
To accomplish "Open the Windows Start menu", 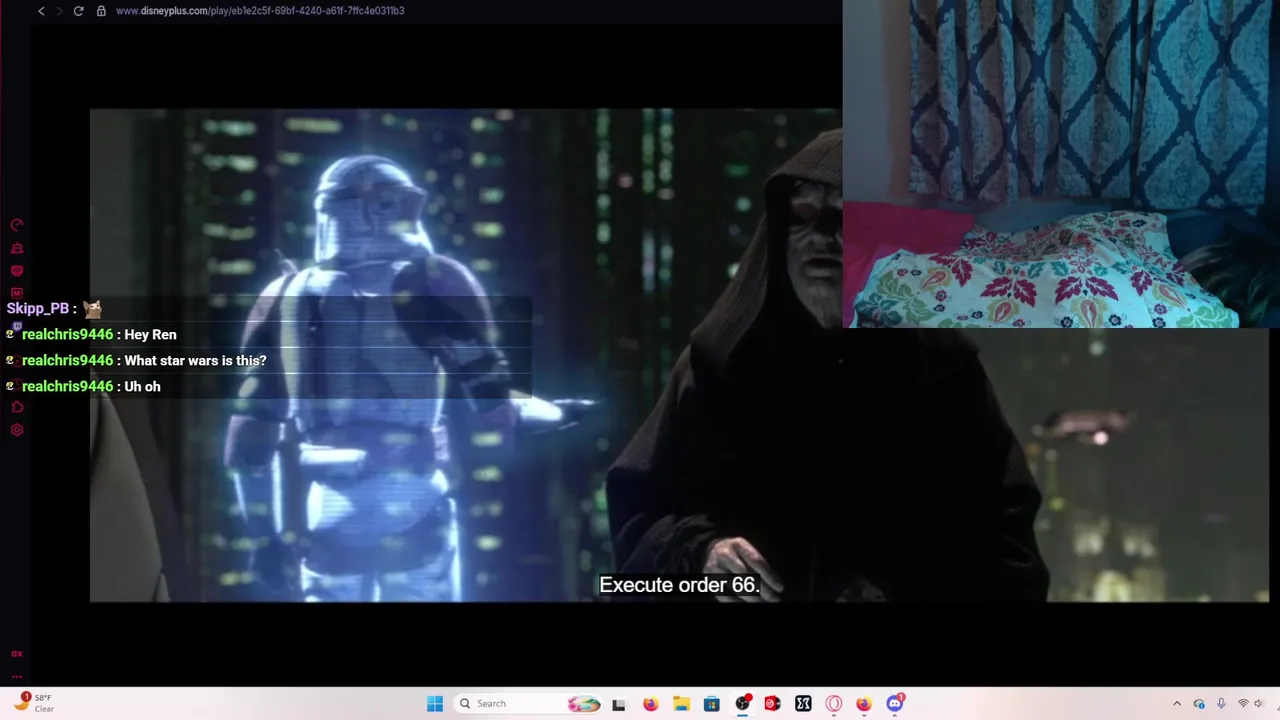I will click(435, 704).
